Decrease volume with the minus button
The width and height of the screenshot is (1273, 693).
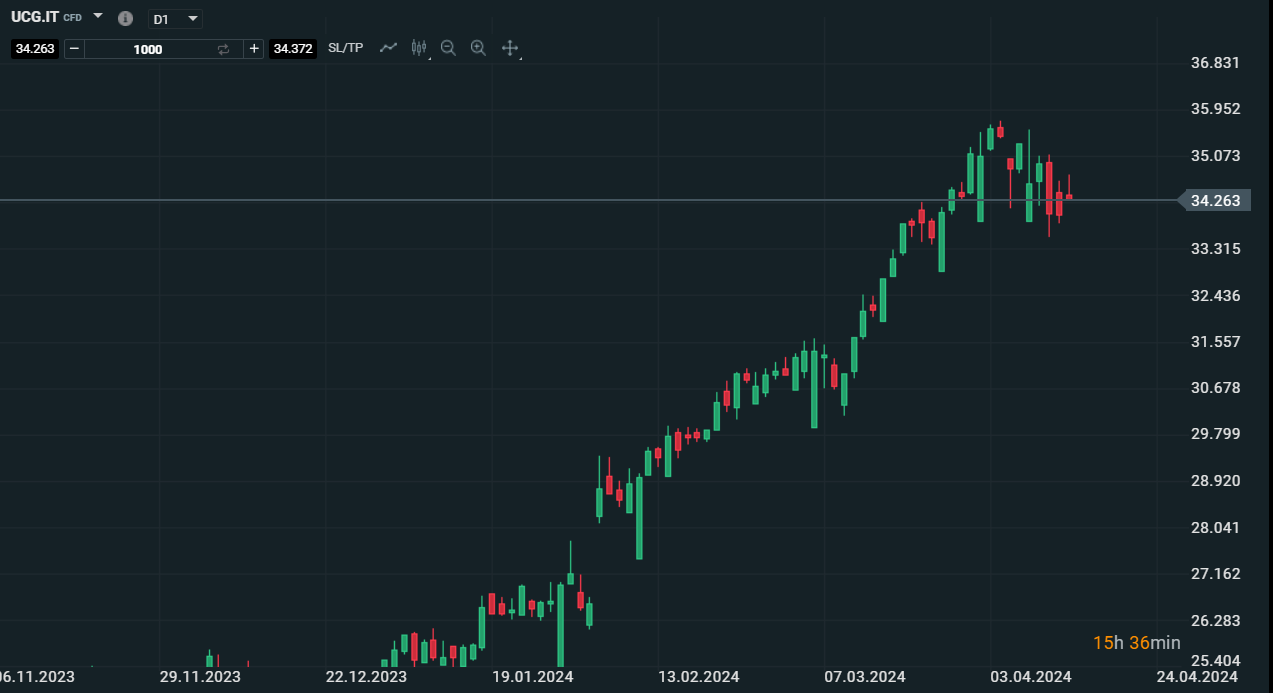pyautogui.click(x=74, y=48)
